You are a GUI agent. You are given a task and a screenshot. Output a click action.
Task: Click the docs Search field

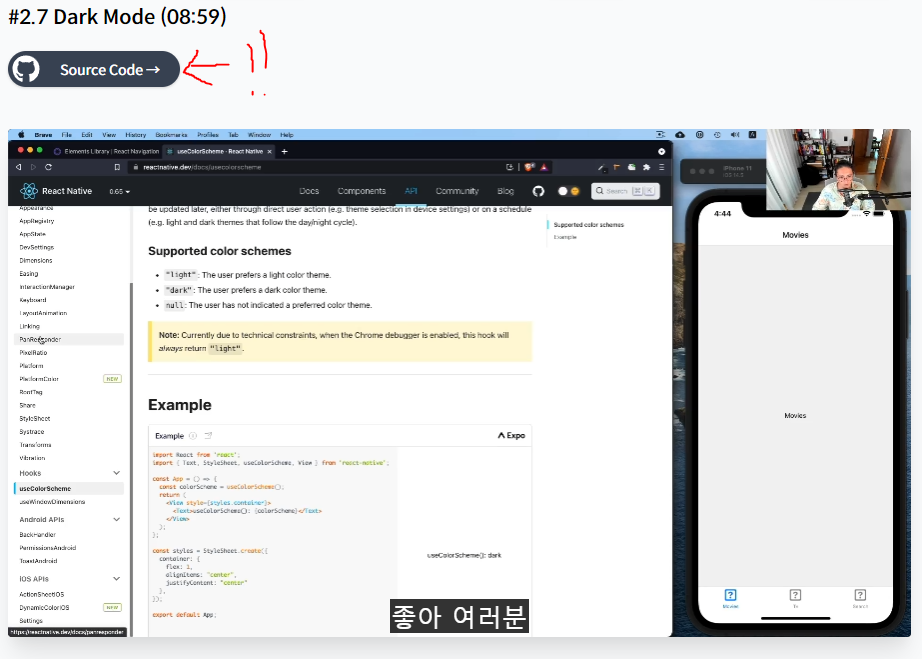point(625,191)
